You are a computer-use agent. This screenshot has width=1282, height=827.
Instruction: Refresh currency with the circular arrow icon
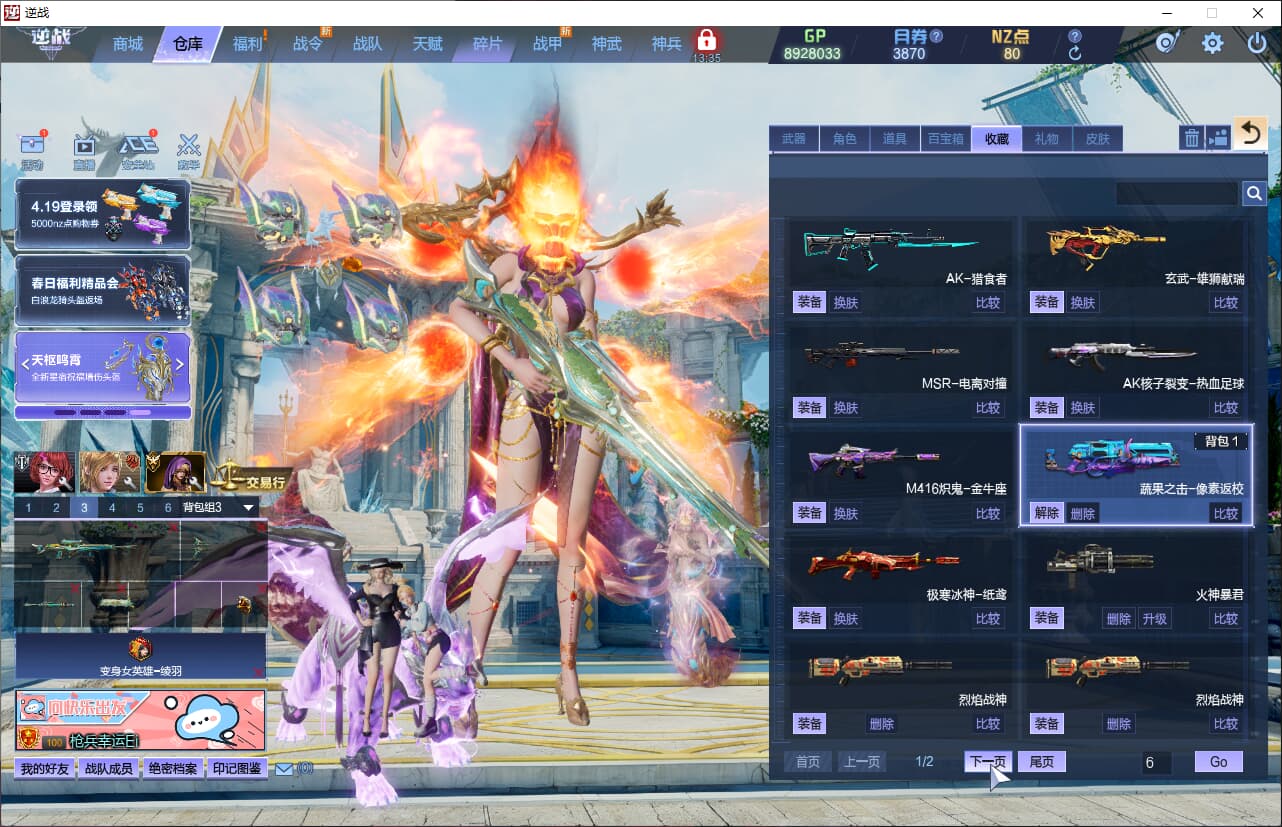coord(1075,53)
